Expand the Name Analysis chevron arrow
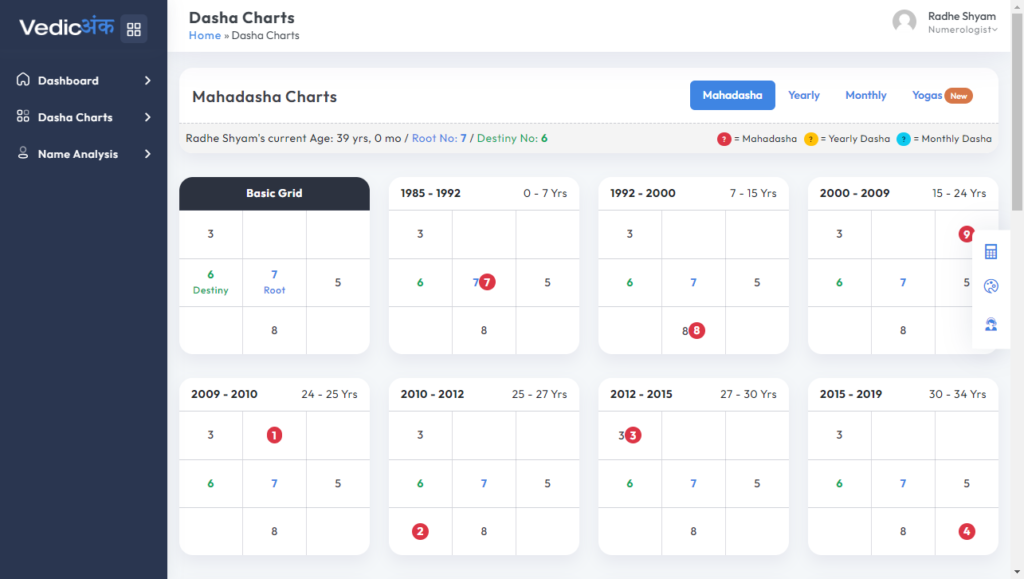Image resolution: width=1024 pixels, height=579 pixels. (147, 154)
